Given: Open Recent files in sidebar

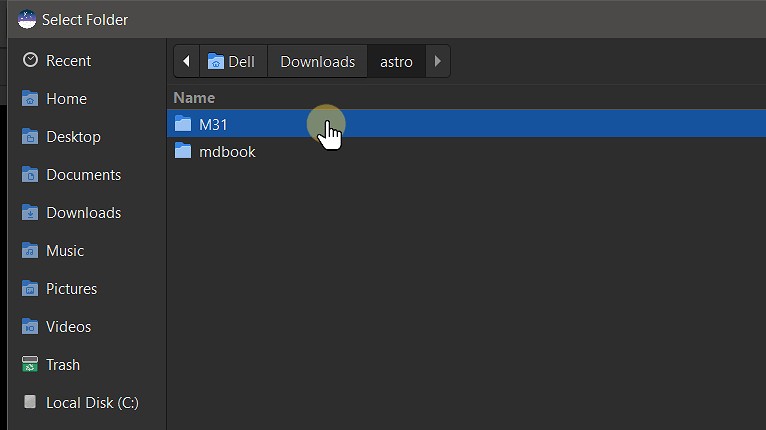Looking at the screenshot, I should click(68, 61).
